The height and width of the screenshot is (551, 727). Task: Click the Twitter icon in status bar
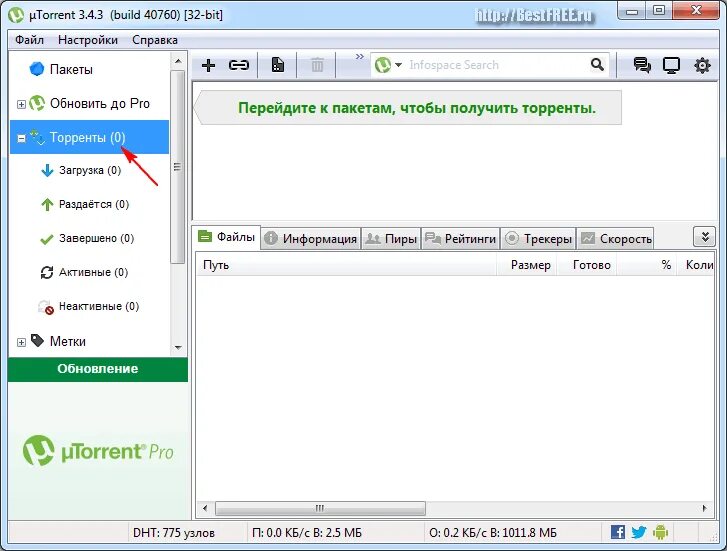(638, 532)
